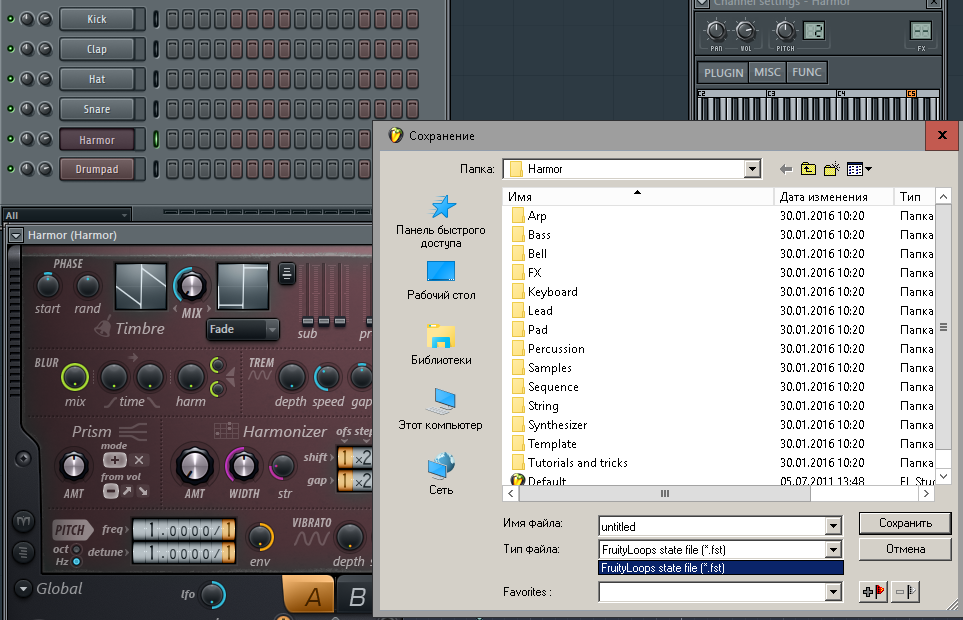
Task: Toggle the Drumpad channel mute LED
Action: [x=10, y=169]
